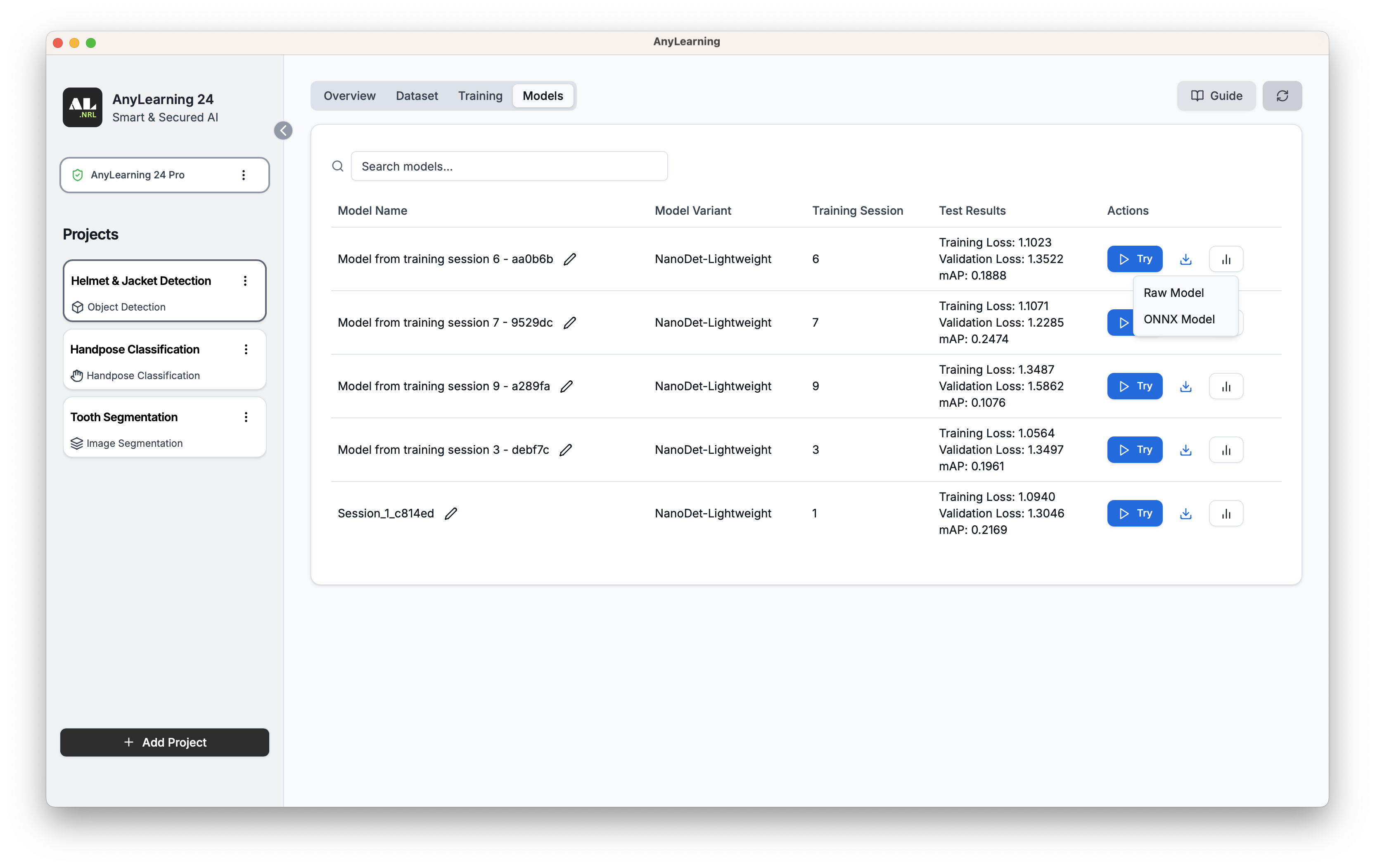Open the AnyLearning 24 Pro three-dot menu

point(243,175)
